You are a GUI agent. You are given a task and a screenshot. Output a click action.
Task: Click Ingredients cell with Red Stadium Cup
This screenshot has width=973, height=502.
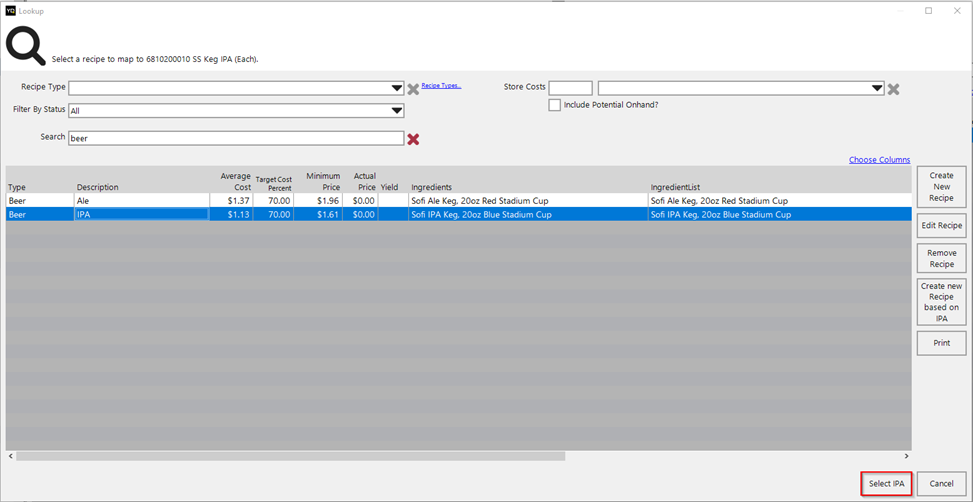point(527,200)
